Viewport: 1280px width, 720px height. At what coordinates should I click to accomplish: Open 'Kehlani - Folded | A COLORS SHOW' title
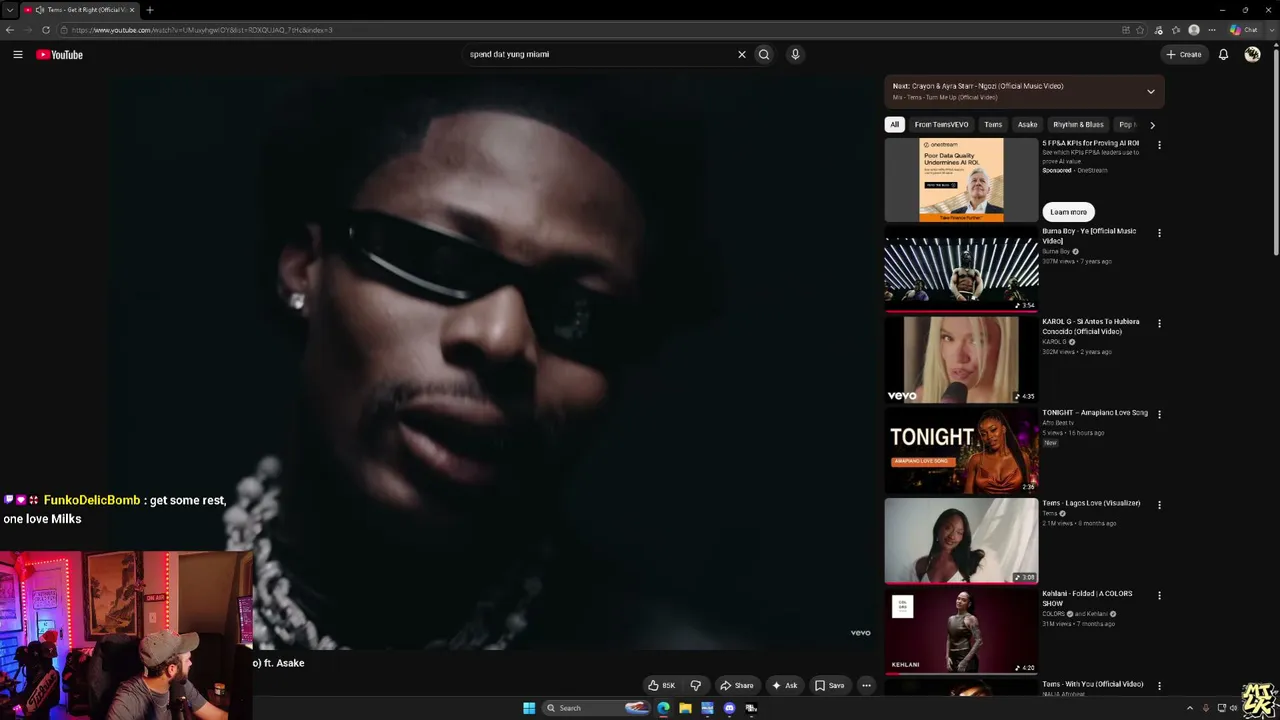pos(1087,598)
